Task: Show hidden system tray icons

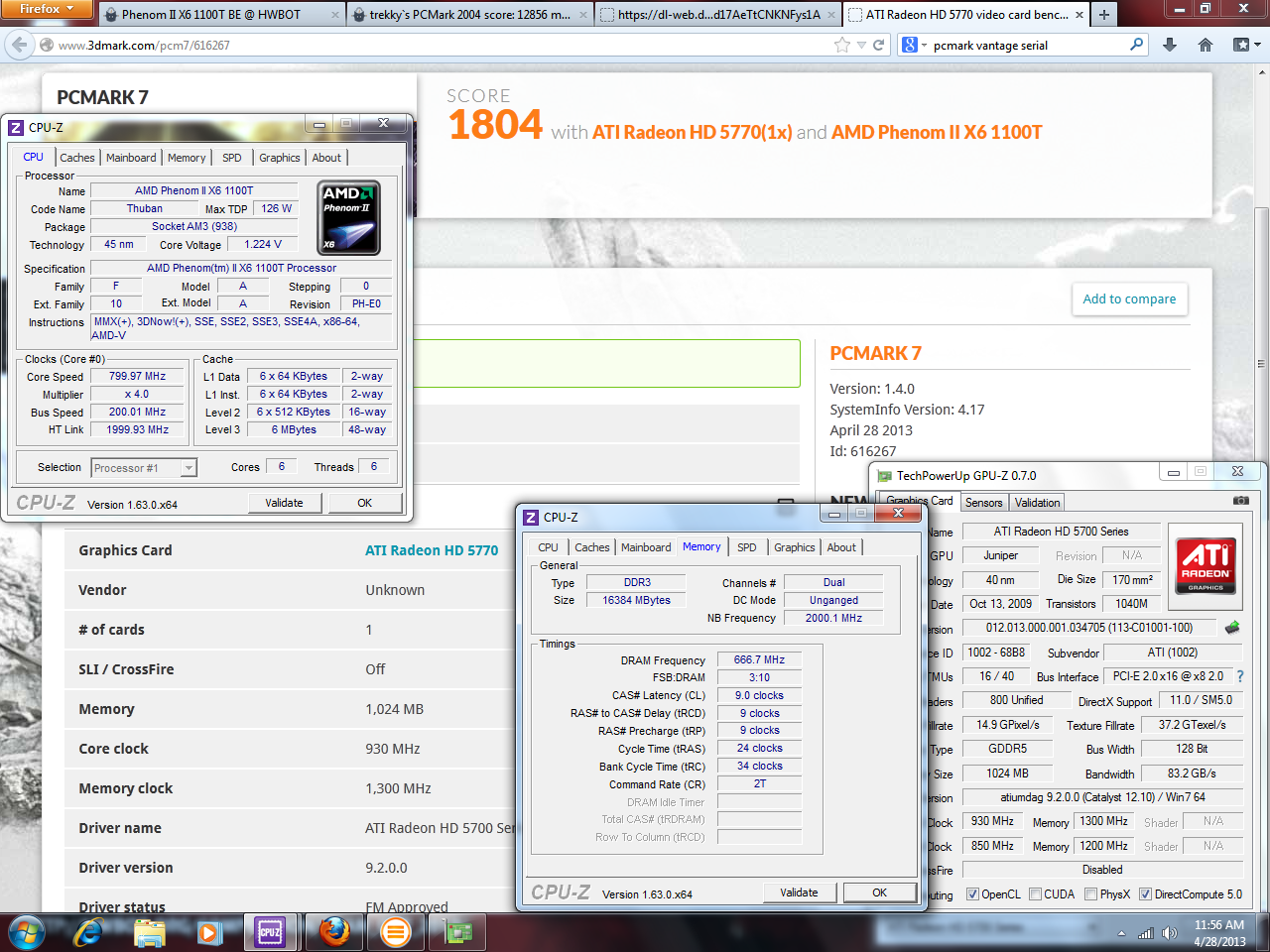Action: click(1121, 933)
